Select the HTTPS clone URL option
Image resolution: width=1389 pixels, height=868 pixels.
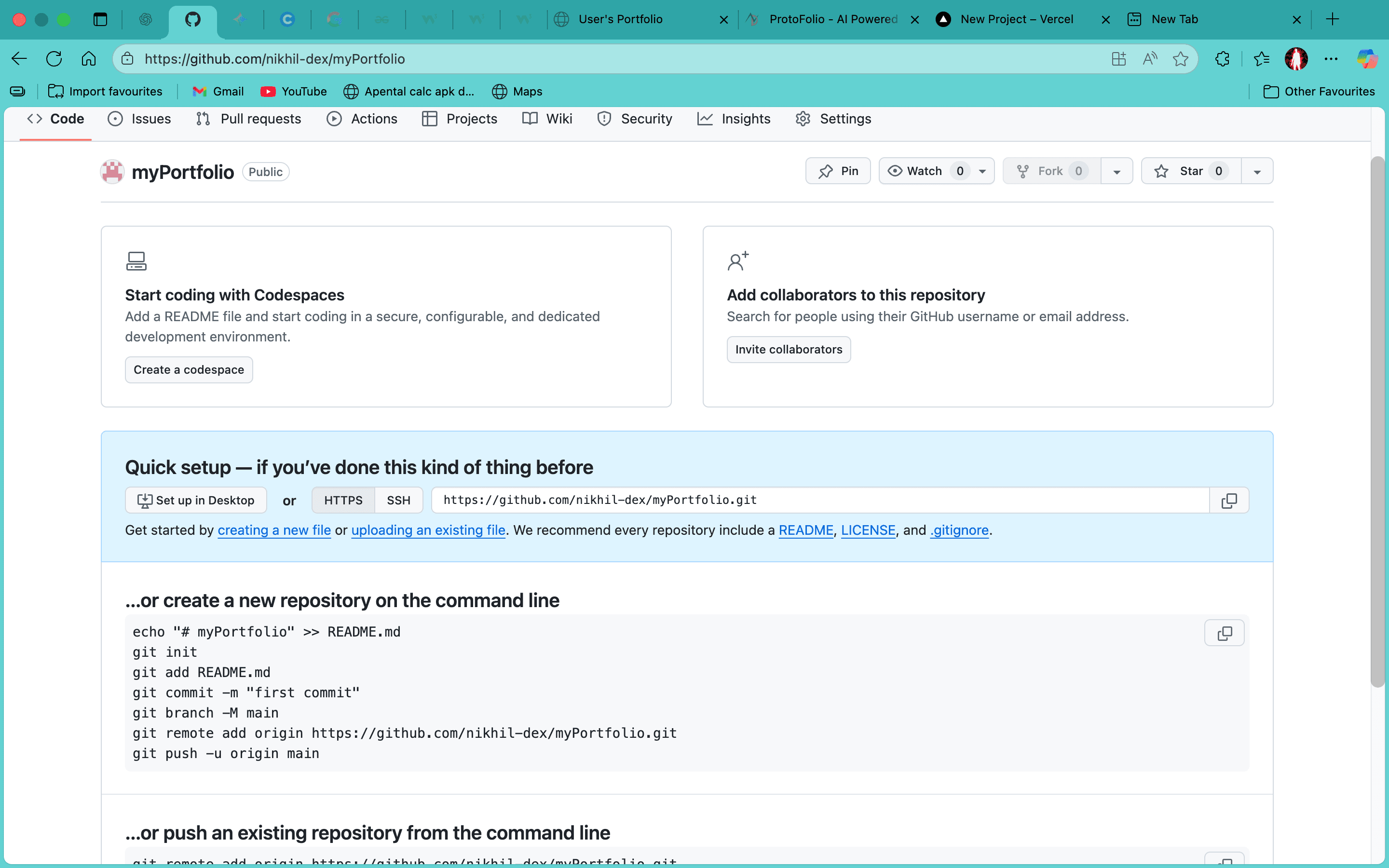(x=343, y=501)
